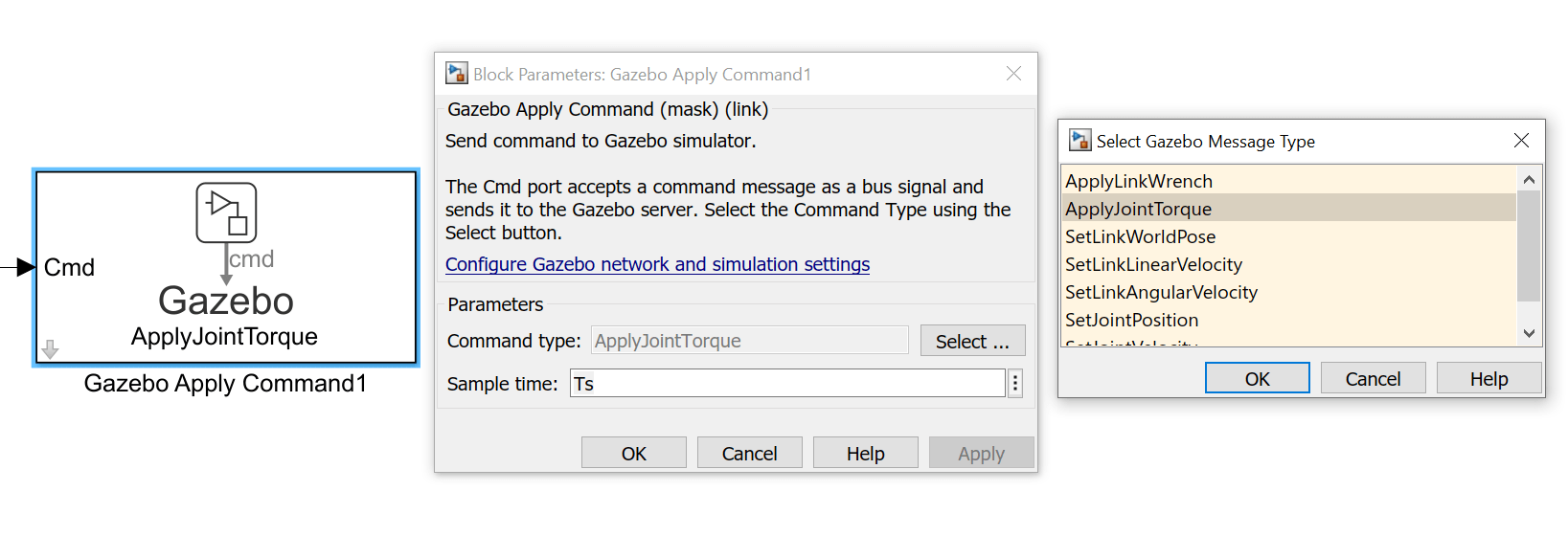Select SetJointPosition from the list
The image size is (1568, 536).
[1131, 320]
